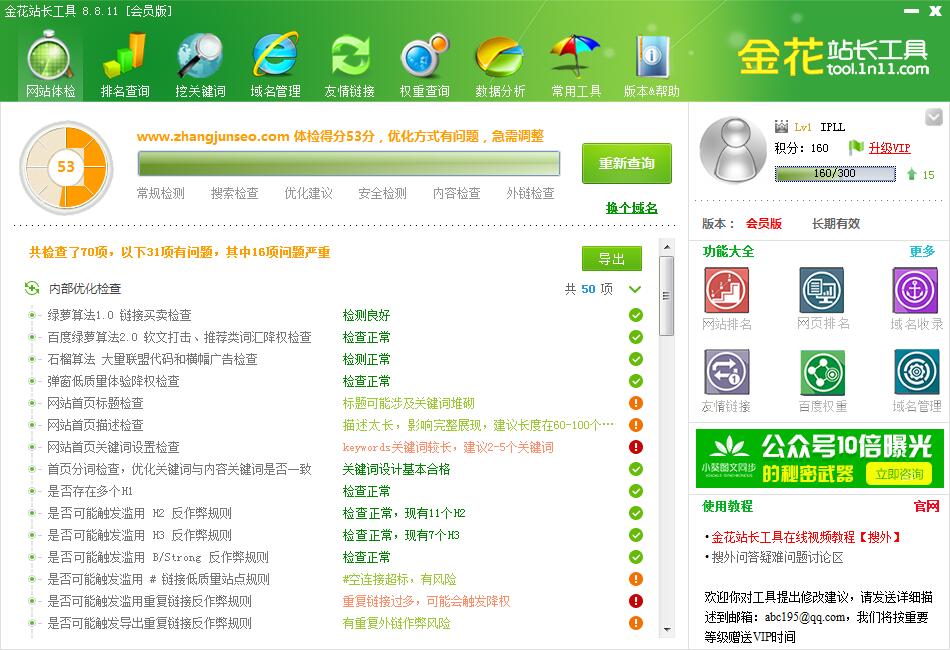This screenshot has width=950, height=650.
Task: Open 更多 in 功能大全
Action: click(x=922, y=251)
